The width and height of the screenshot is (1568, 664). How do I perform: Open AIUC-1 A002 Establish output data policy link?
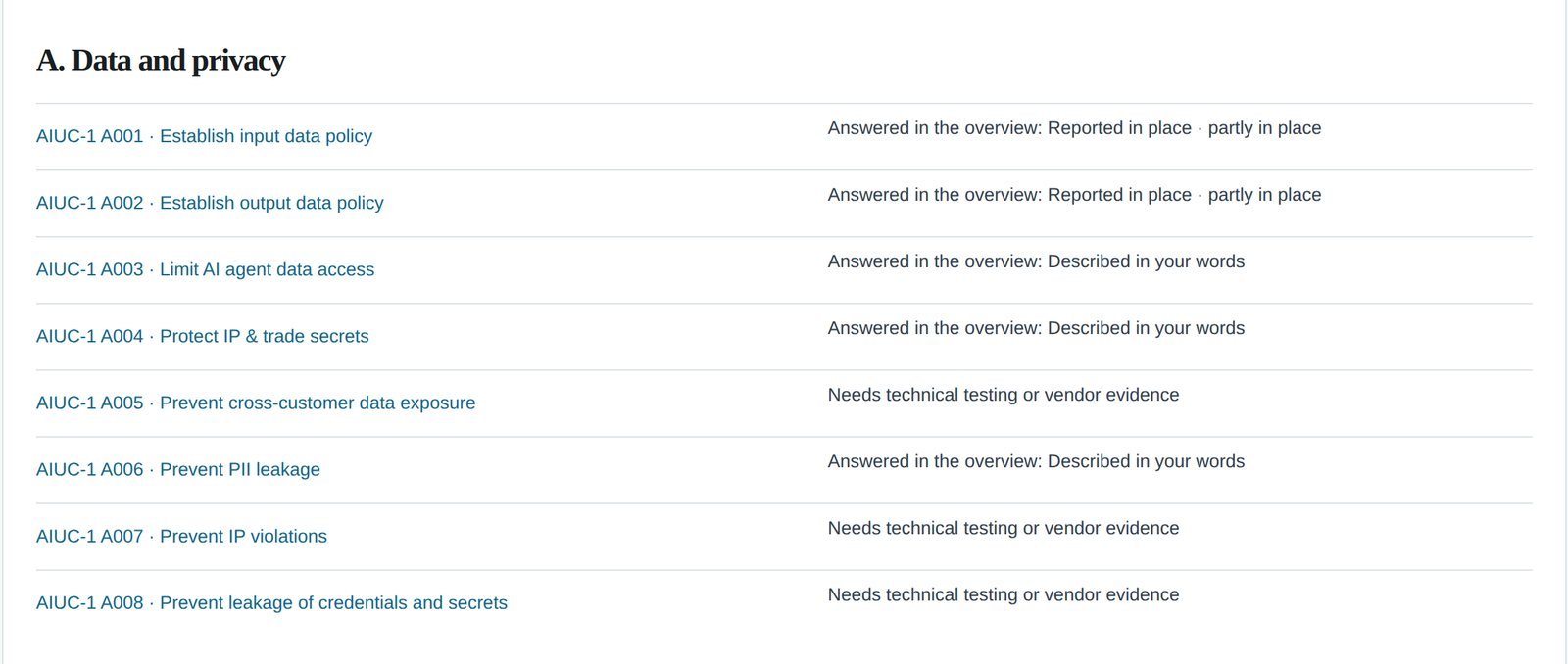210,203
